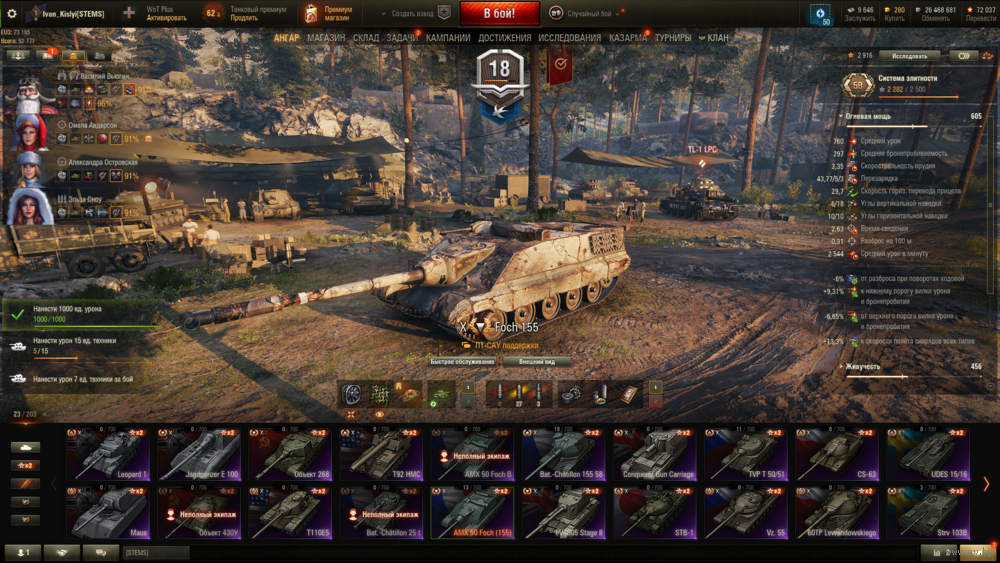Toggle the x2 bonus carousel filter
The height and width of the screenshot is (563, 1000).
coord(26,465)
